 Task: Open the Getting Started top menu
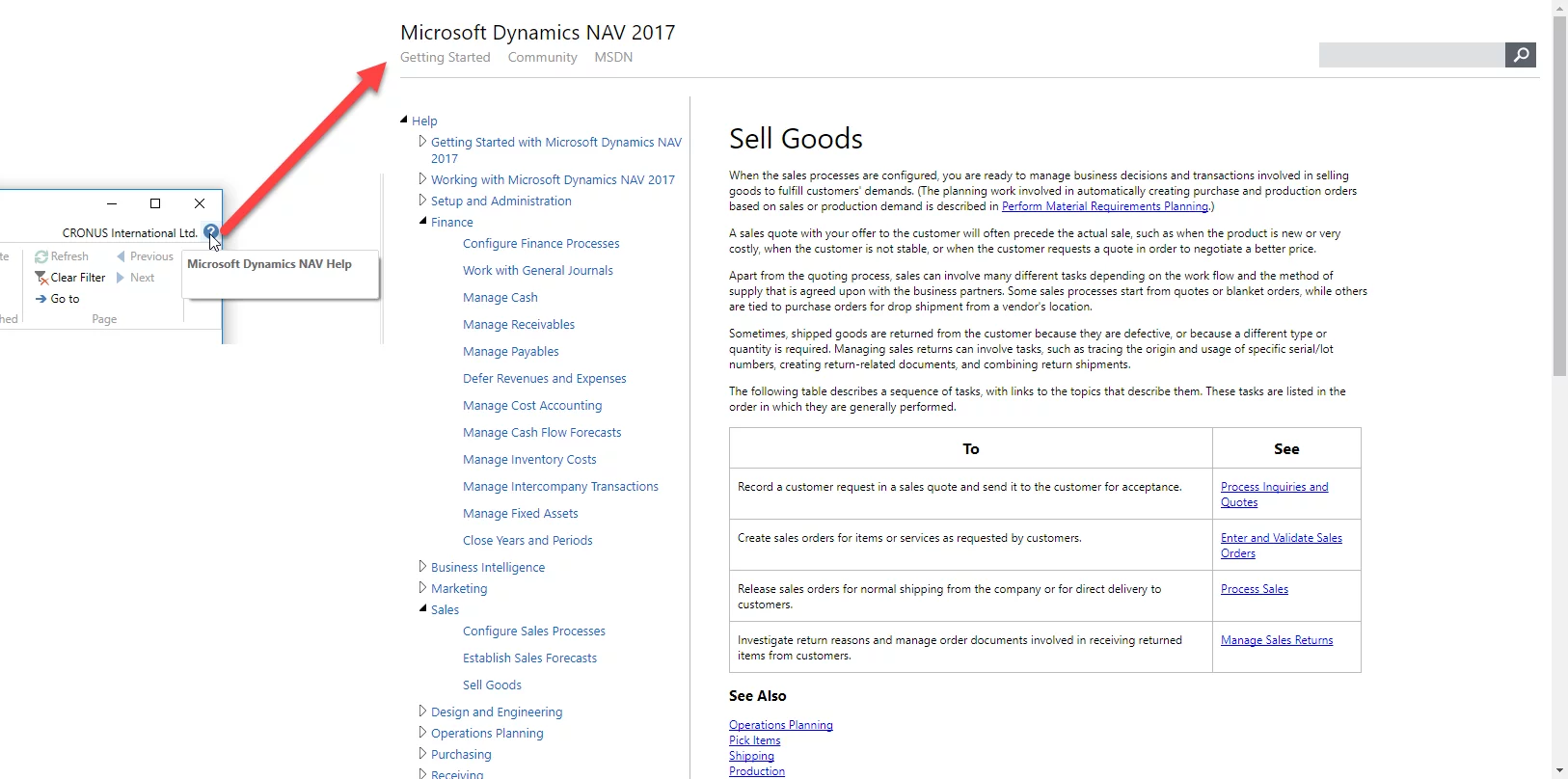[x=445, y=57]
